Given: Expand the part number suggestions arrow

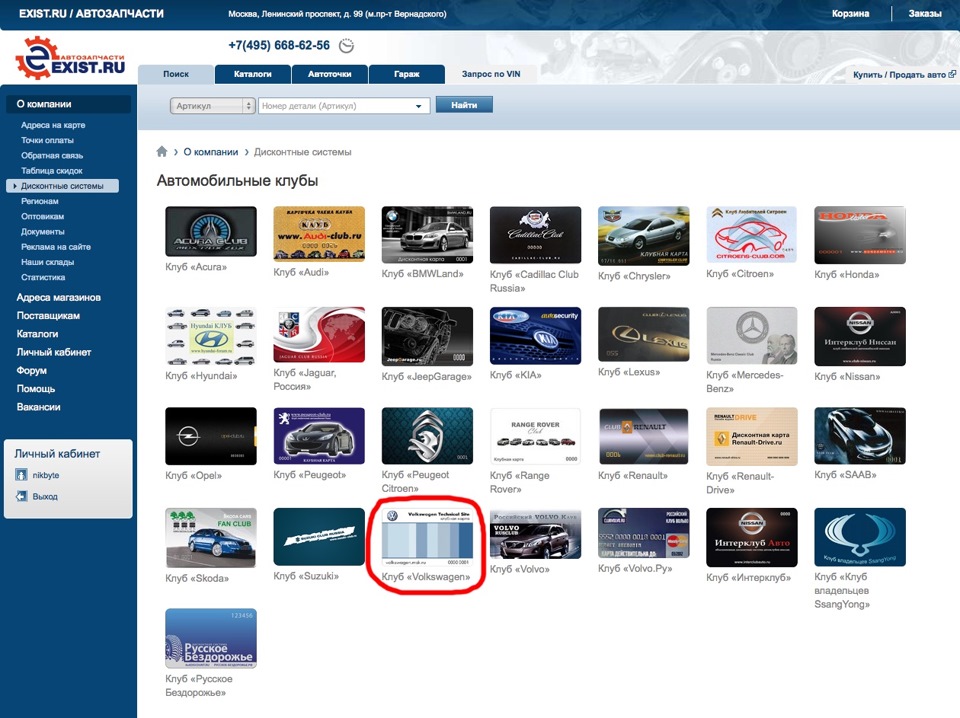Looking at the screenshot, I should (x=418, y=106).
